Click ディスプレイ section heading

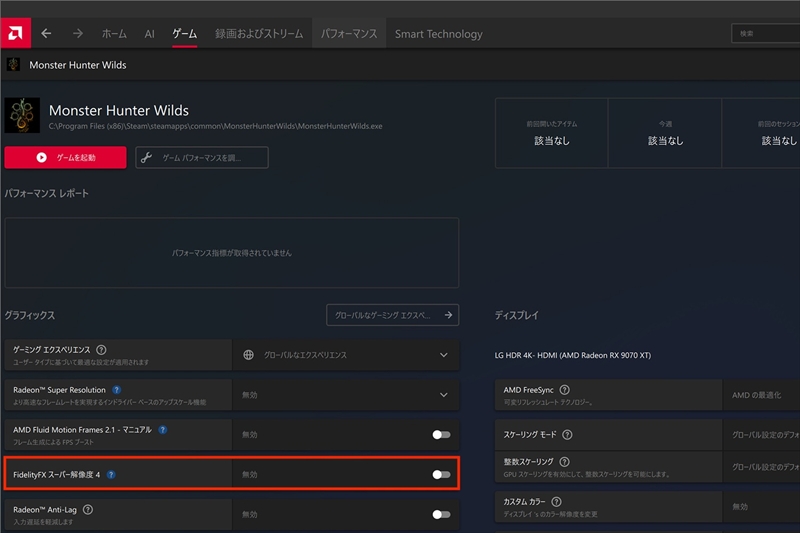(x=516, y=315)
